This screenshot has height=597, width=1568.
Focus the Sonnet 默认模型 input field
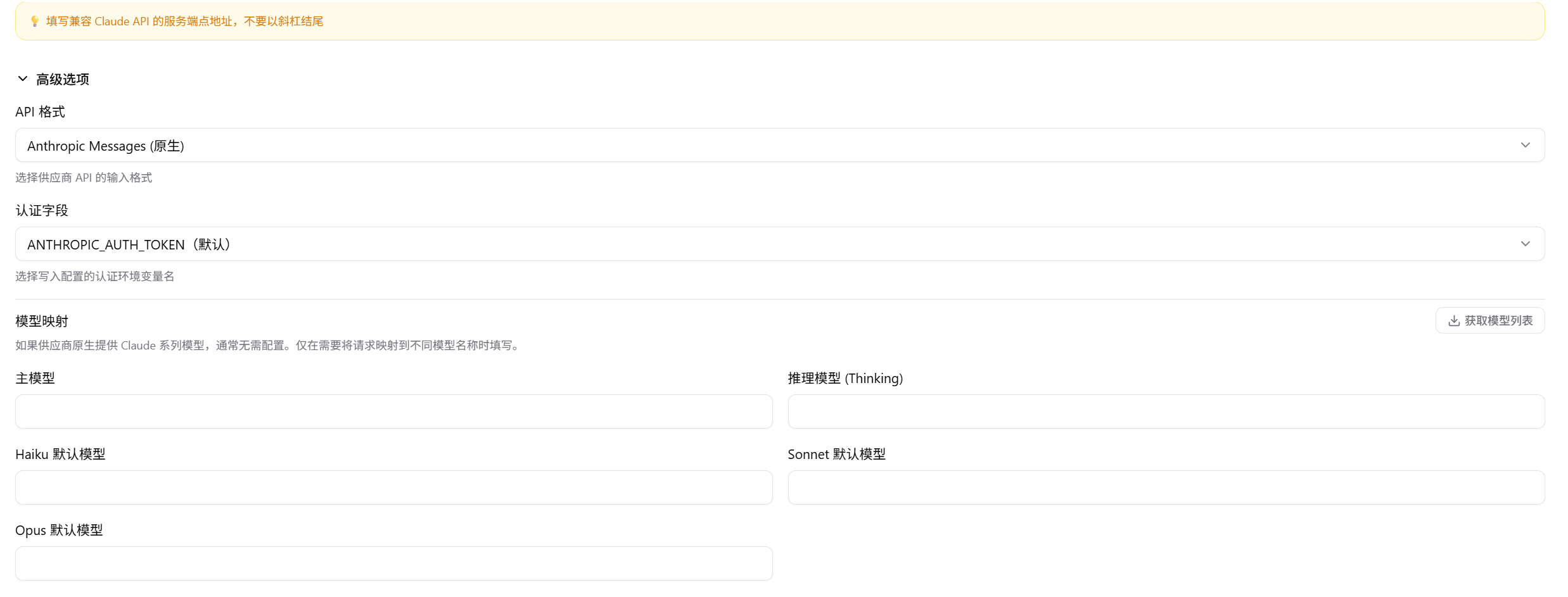1166,487
